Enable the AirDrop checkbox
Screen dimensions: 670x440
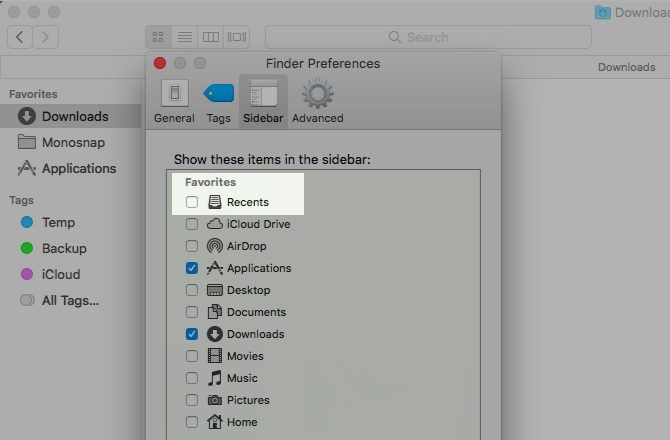coord(192,246)
